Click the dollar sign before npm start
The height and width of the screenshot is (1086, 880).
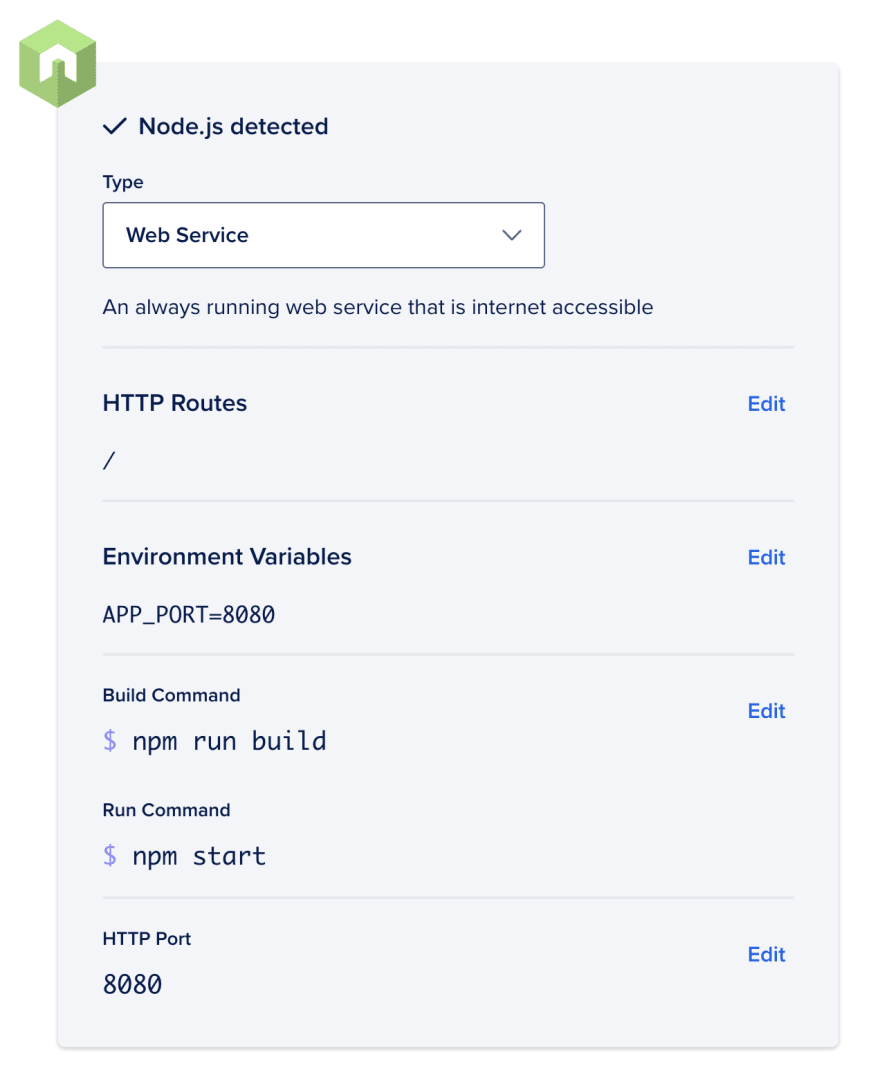[x=110, y=855]
